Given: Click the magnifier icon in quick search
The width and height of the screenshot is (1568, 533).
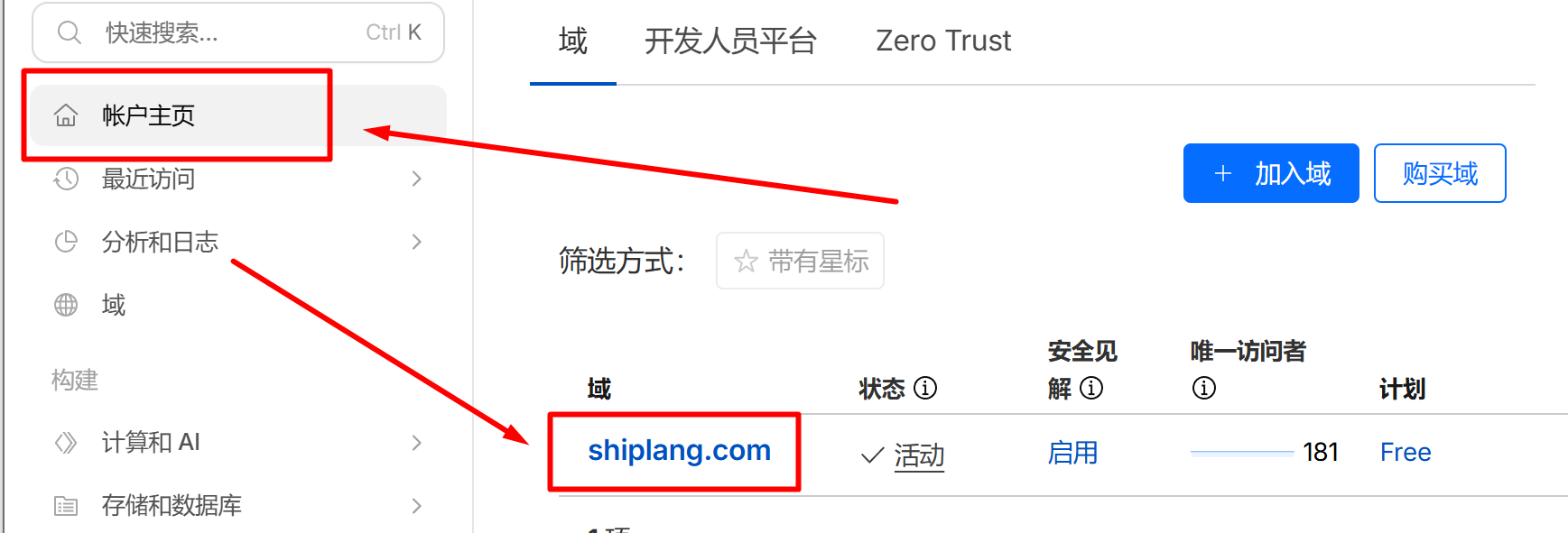Looking at the screenshot, I should [x=69, y=32].
